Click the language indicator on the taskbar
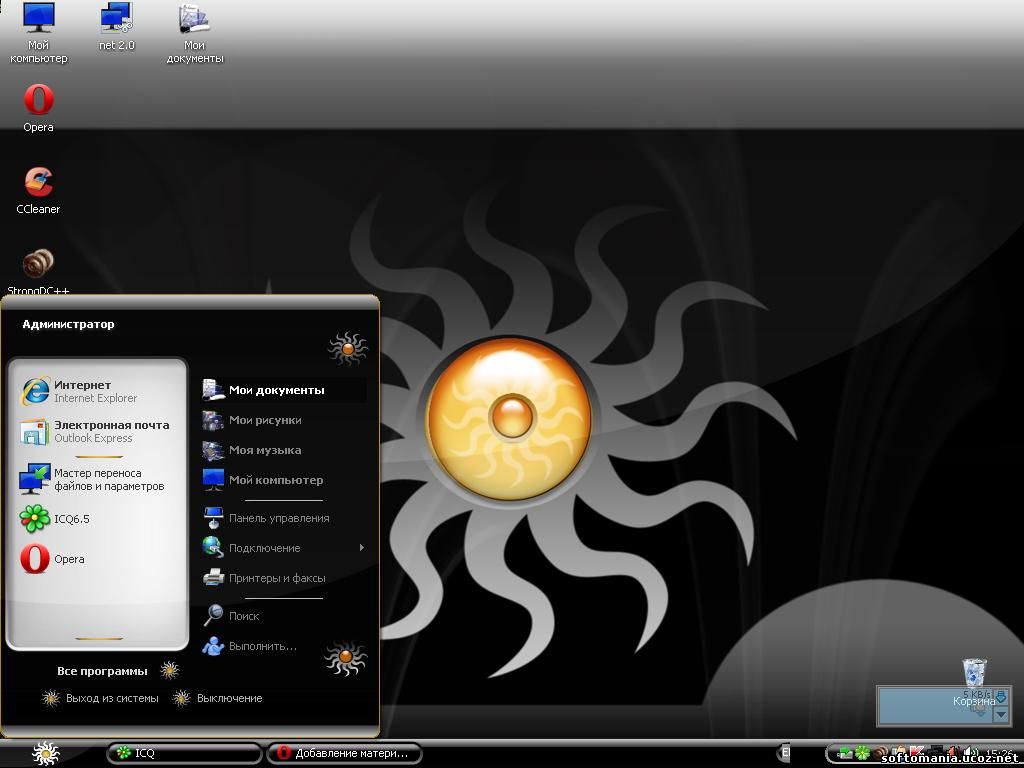This screenshot has width=1024, height=768. [x=786, y=753]
